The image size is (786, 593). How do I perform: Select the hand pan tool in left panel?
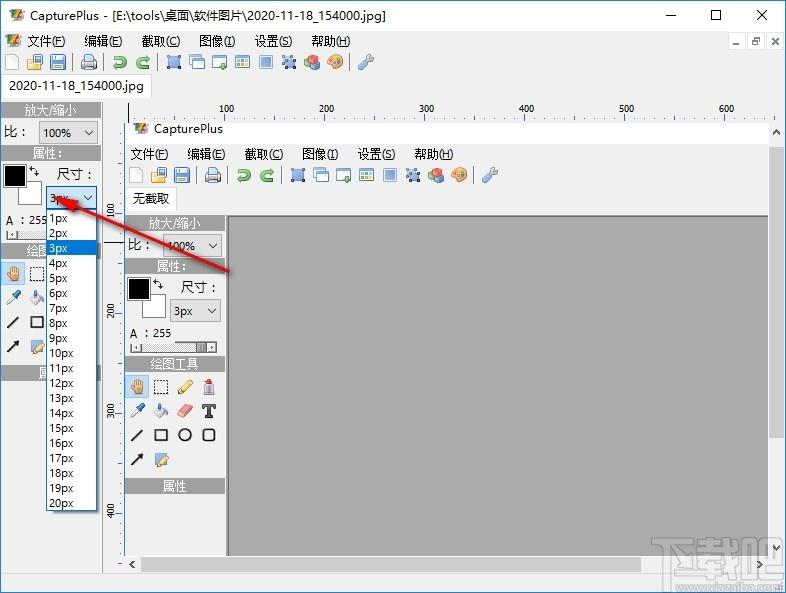coord(13,274)
